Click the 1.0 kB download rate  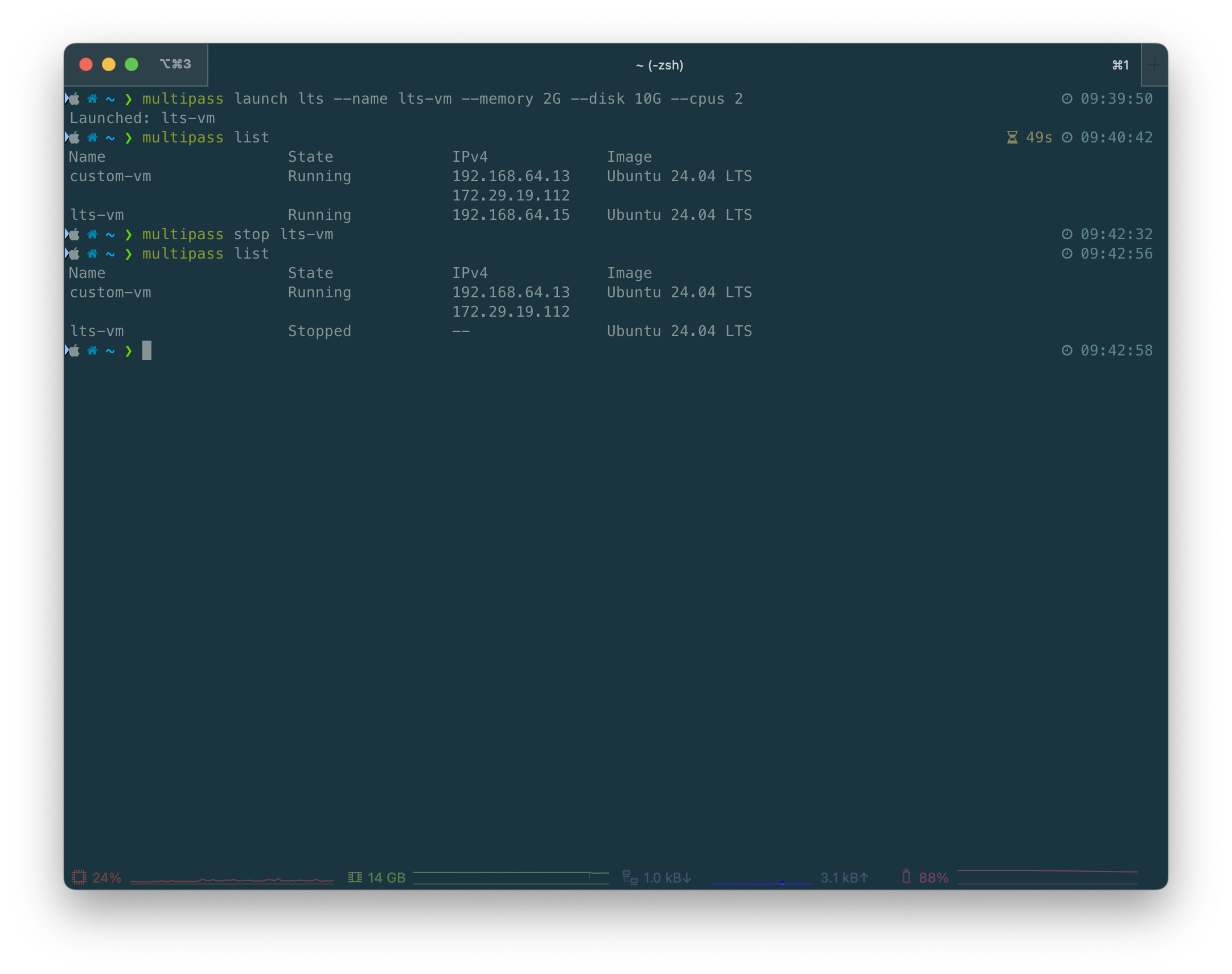coord(667,878)
